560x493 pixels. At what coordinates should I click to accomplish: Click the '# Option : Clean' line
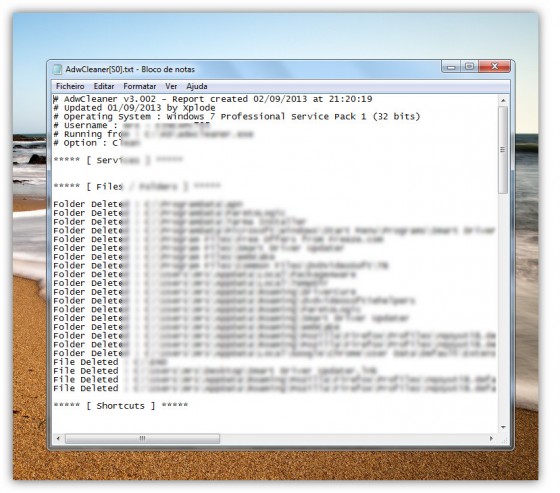tap(97, 143)
